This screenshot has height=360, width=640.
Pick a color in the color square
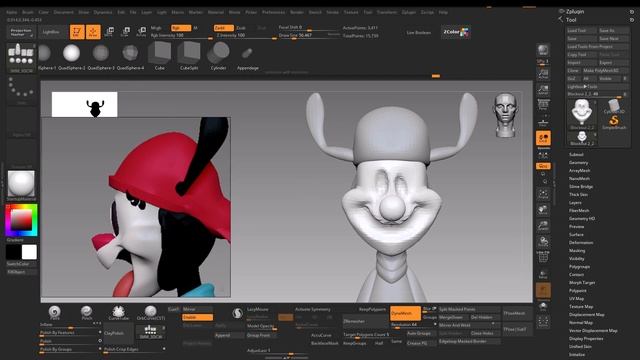tap(21, 220)
